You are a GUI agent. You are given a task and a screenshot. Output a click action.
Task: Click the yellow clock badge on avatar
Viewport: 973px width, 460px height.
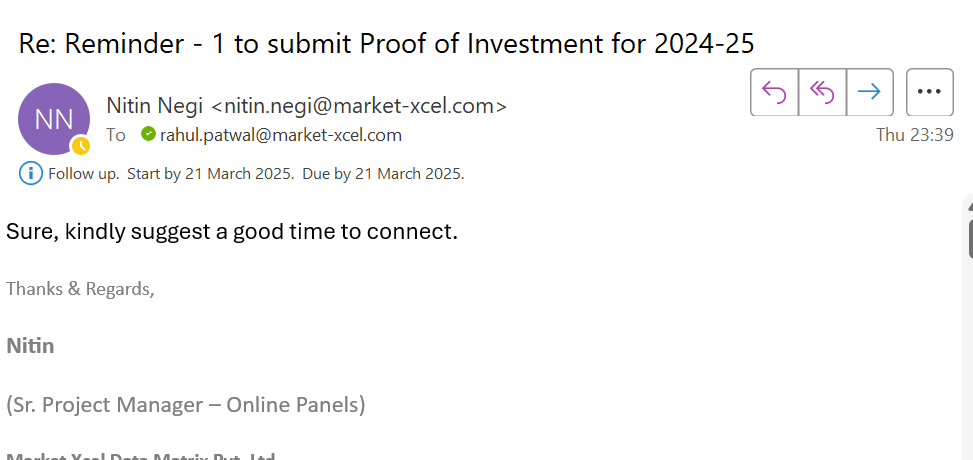pyautogui.click(x=81, y=147)
